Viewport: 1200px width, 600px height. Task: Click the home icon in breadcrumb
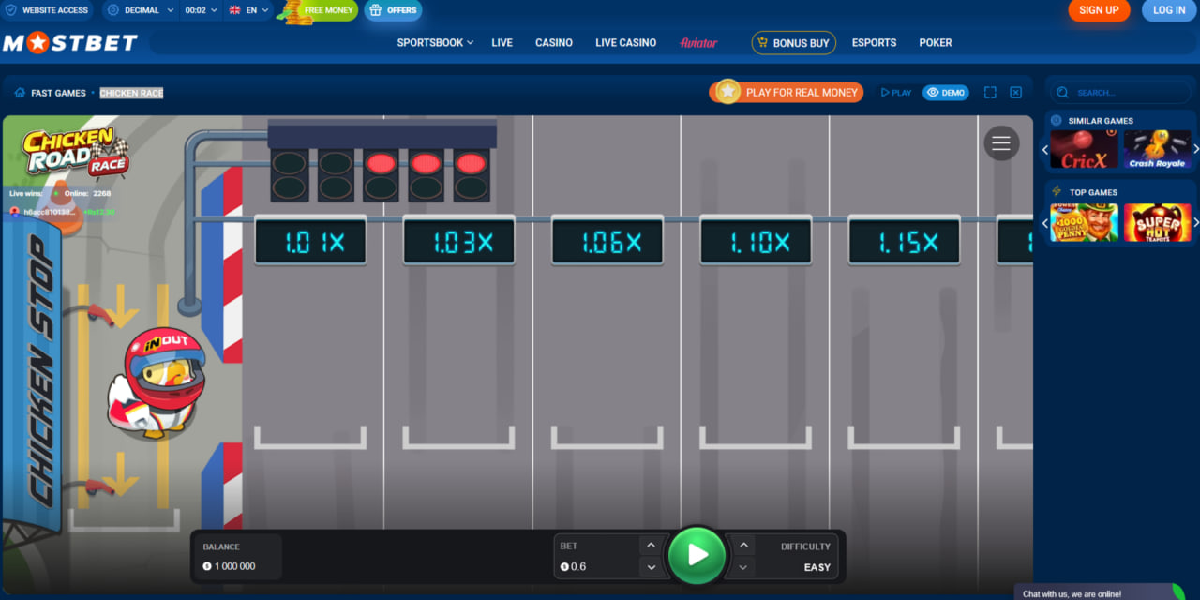pos(19,93)
